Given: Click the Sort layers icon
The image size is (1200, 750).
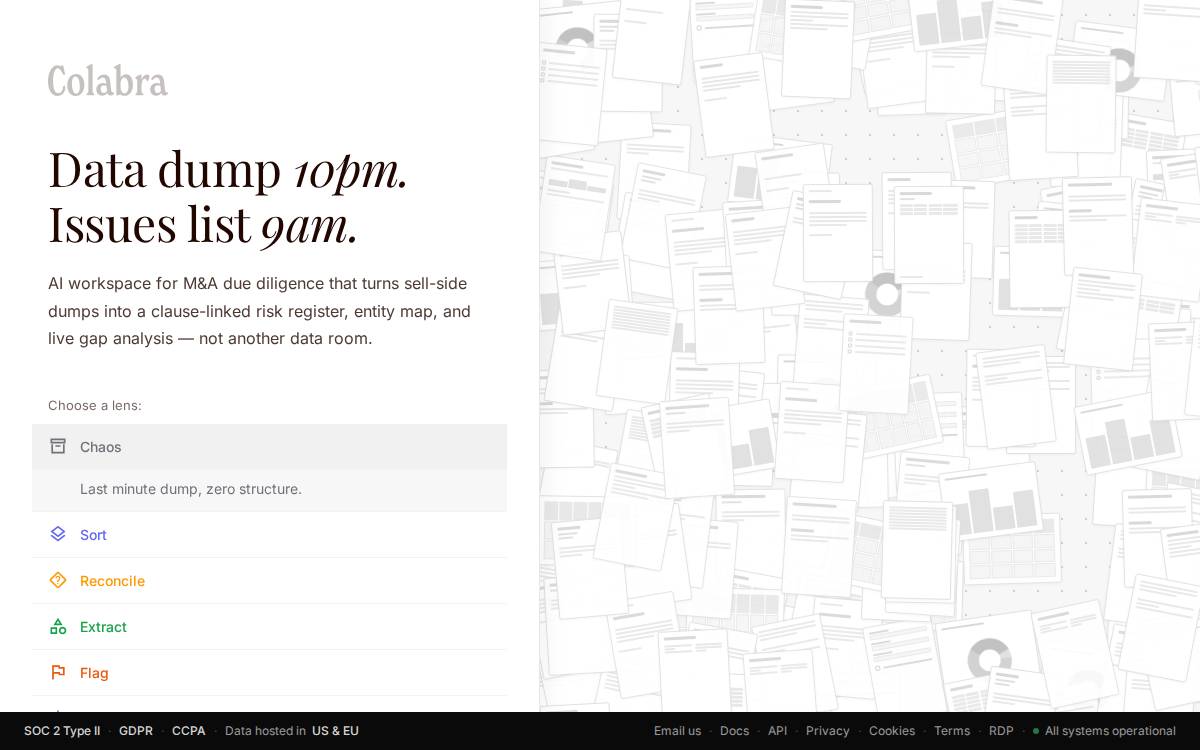Looking at the screenshot, I should click(58, 534).
